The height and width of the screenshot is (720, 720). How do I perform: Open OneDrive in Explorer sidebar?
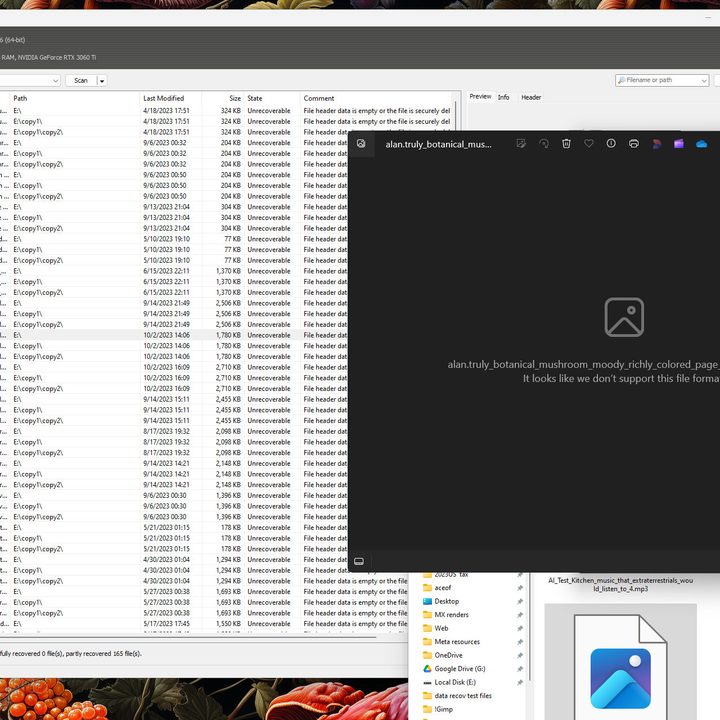(443, 655)
